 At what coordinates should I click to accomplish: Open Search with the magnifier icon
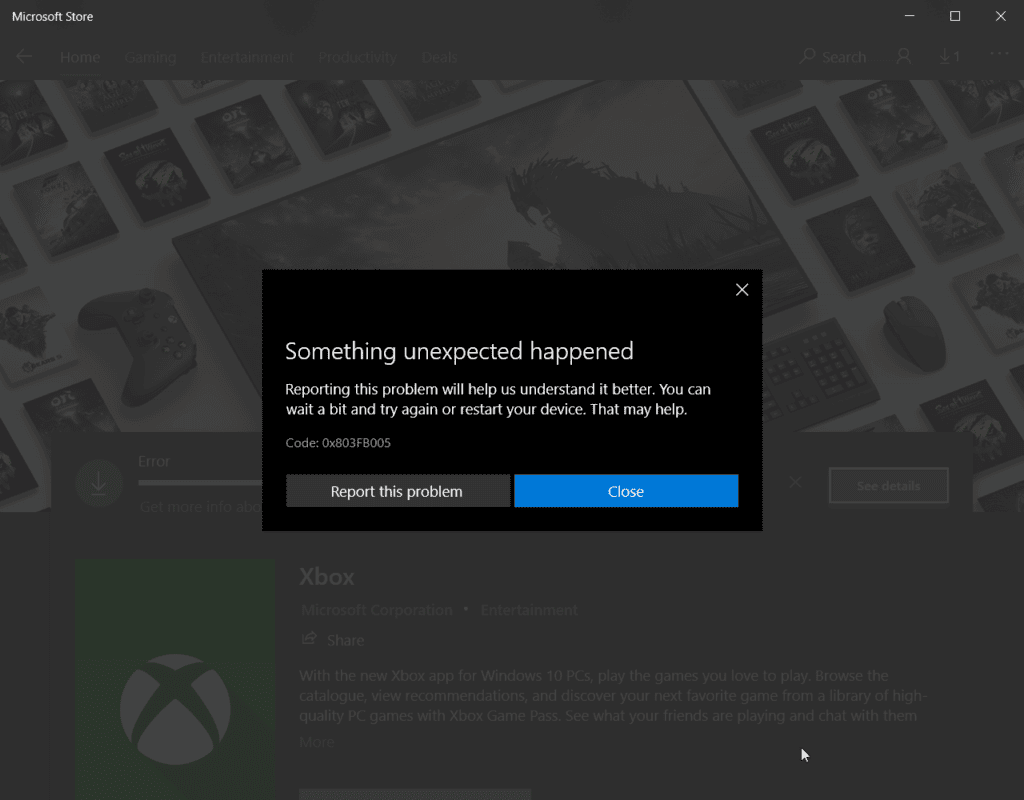click(x=808, y=57)
